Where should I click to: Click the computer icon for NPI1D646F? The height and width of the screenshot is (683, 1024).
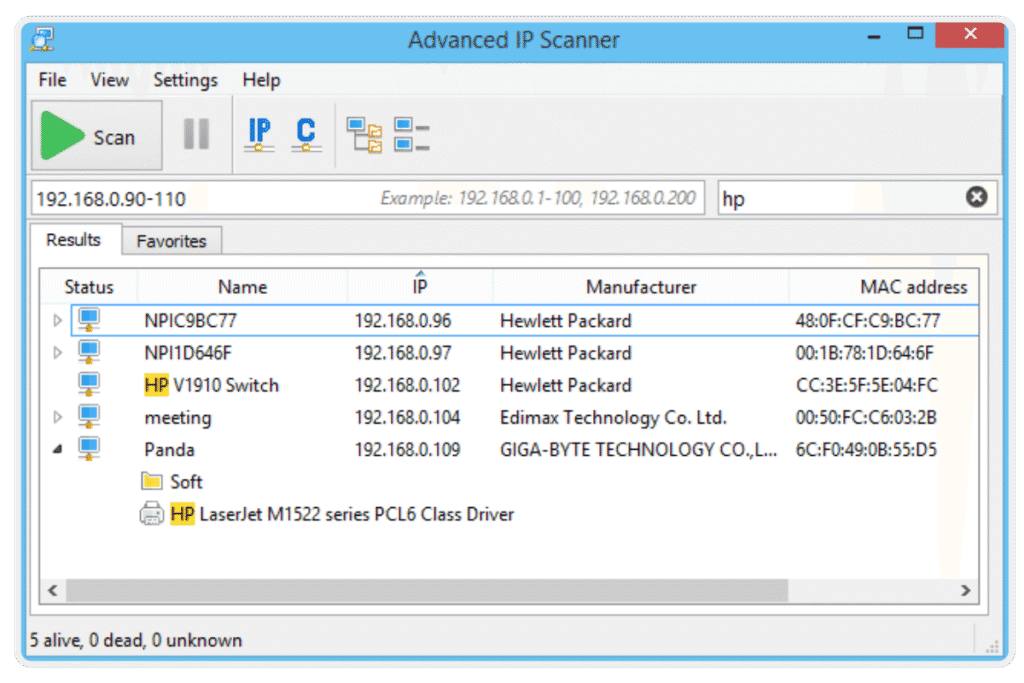89,352
